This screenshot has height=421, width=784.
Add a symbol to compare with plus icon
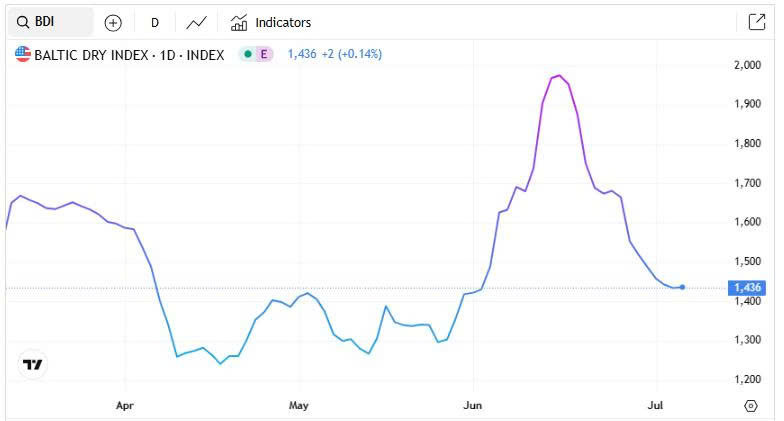(113, 22)
